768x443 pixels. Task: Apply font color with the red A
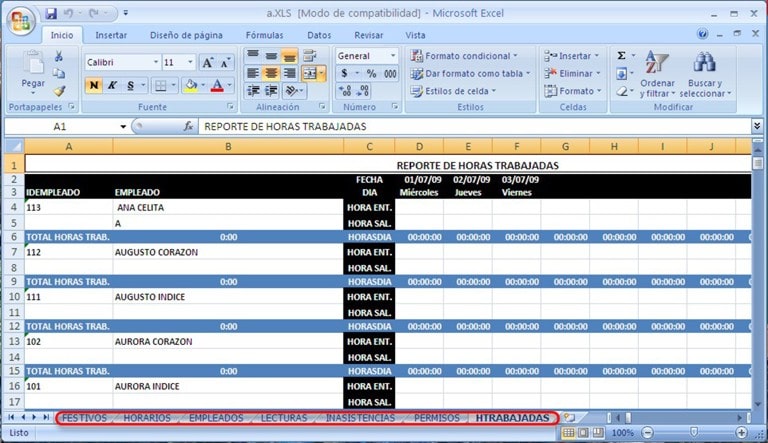point(217,86)
